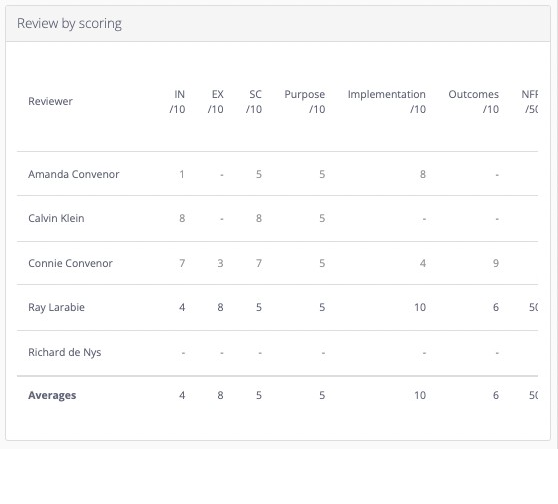Open reviewer Calvin Klein
The height and width of the screenshot is (504, 558).
click(56, 218)
